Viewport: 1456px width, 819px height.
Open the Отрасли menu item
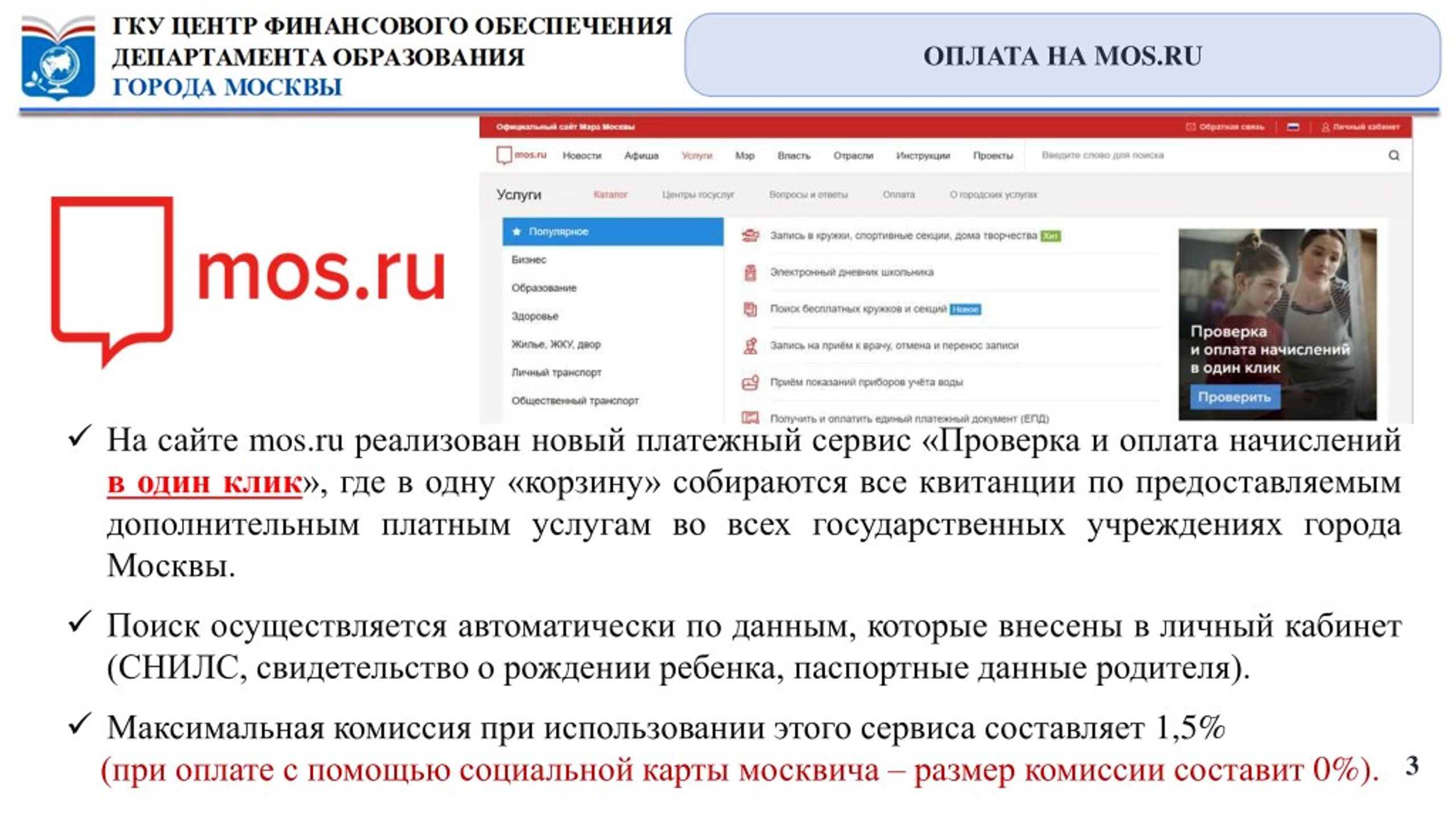(x=853, y=155)
